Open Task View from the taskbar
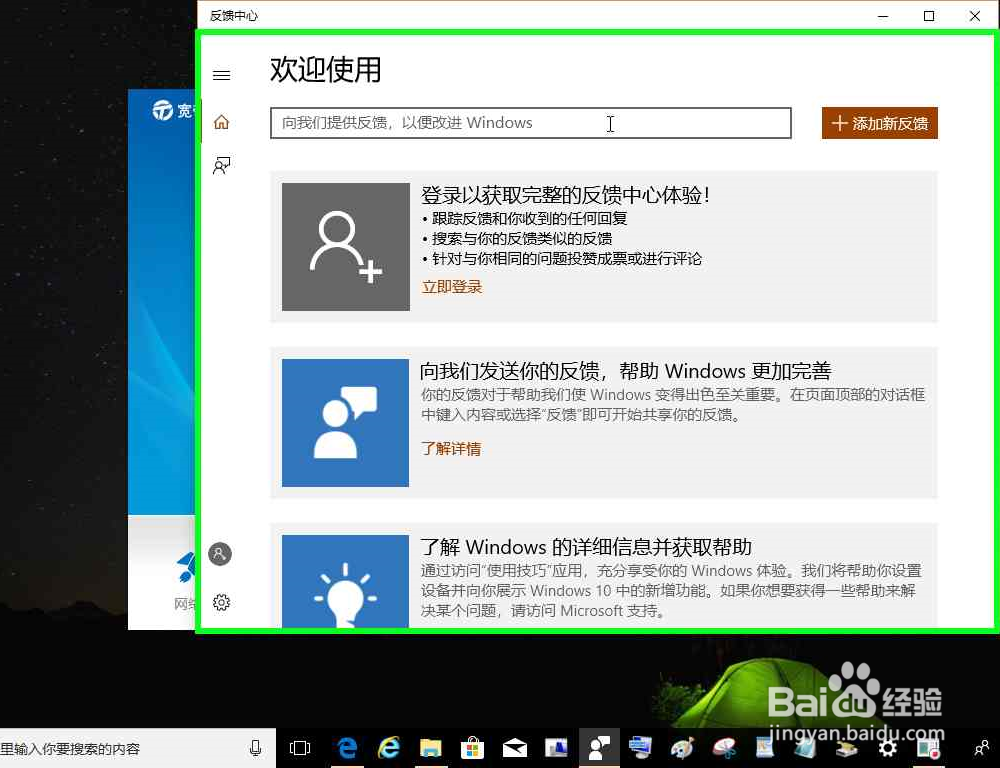 point(300,747)
